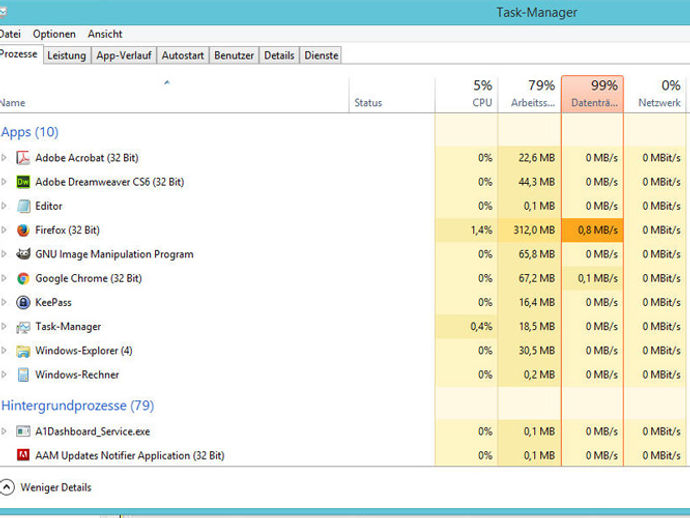Sort by Datenträger 99% column header
This screenshot has height=518, width=690.
pyautogui.click(x=592, y=95)
